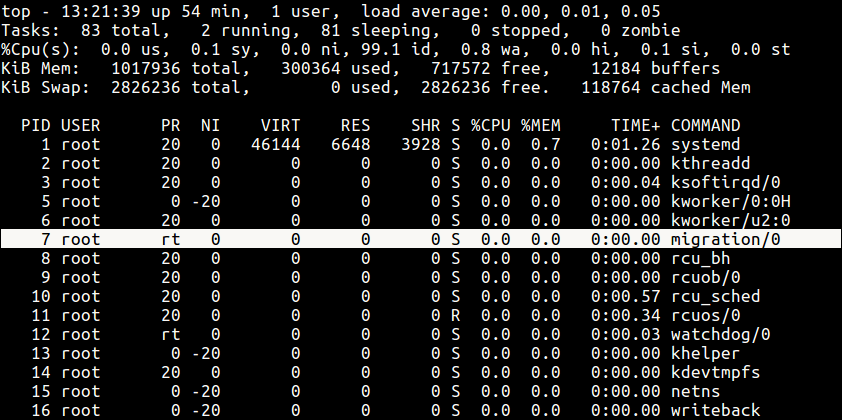Click the highlighted migration/0 row
Image resolution: width=842 pixels, height=420 pixels.
(421, 239)
